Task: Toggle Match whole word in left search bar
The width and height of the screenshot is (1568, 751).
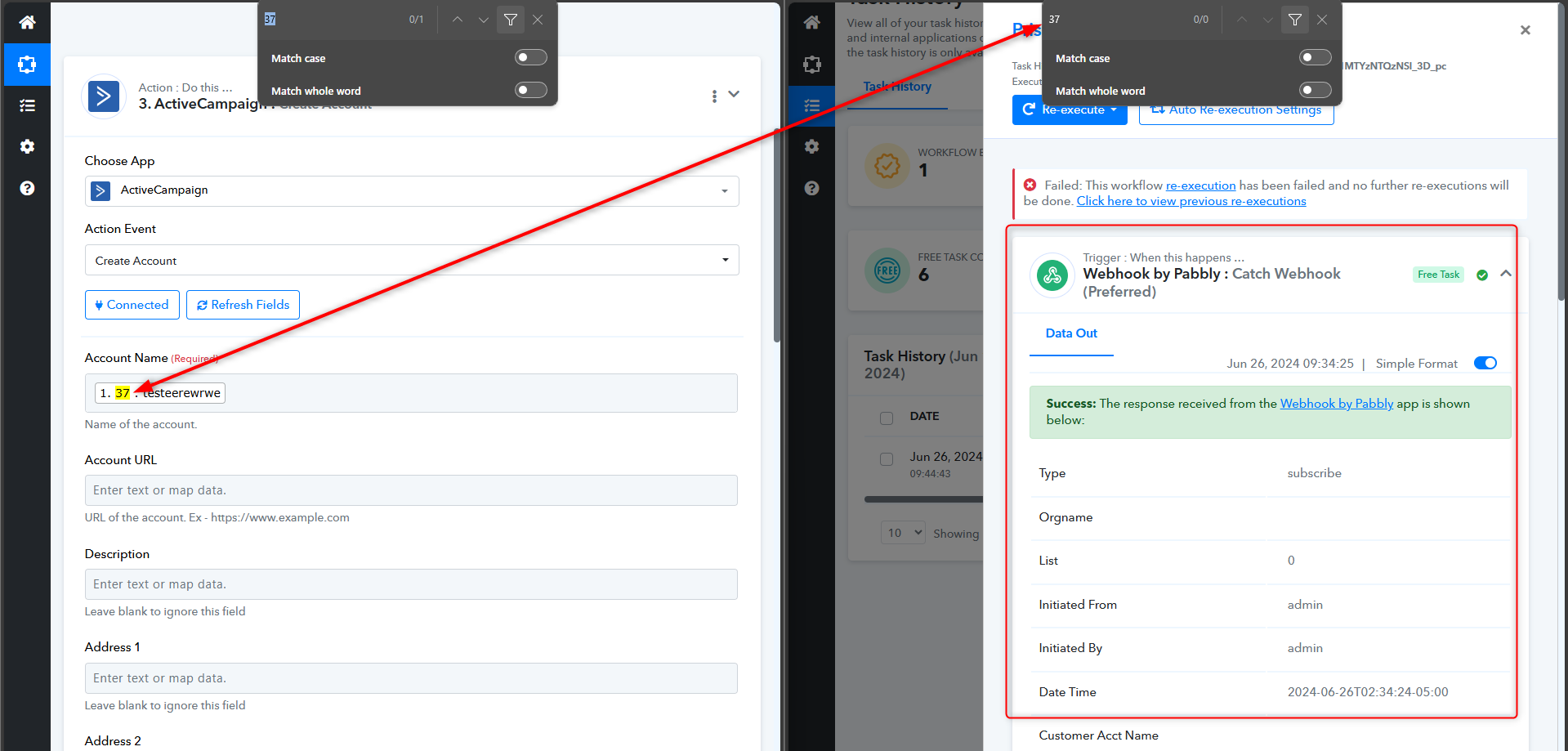Action: point(531,90)
